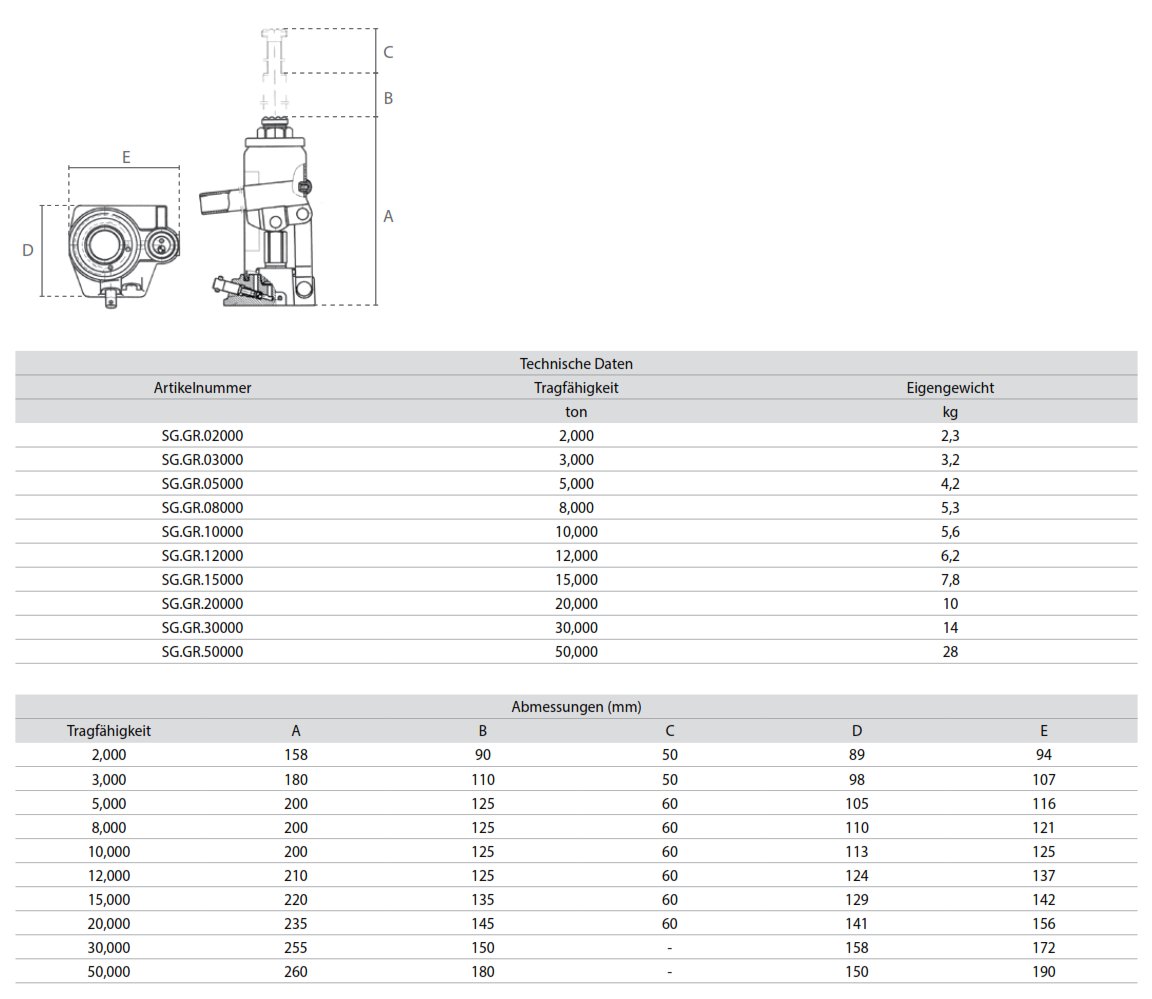Click the article number SG.GR.30000
Image resolution: width=1152 pixels, height=999 pixels.
[202, 627]
